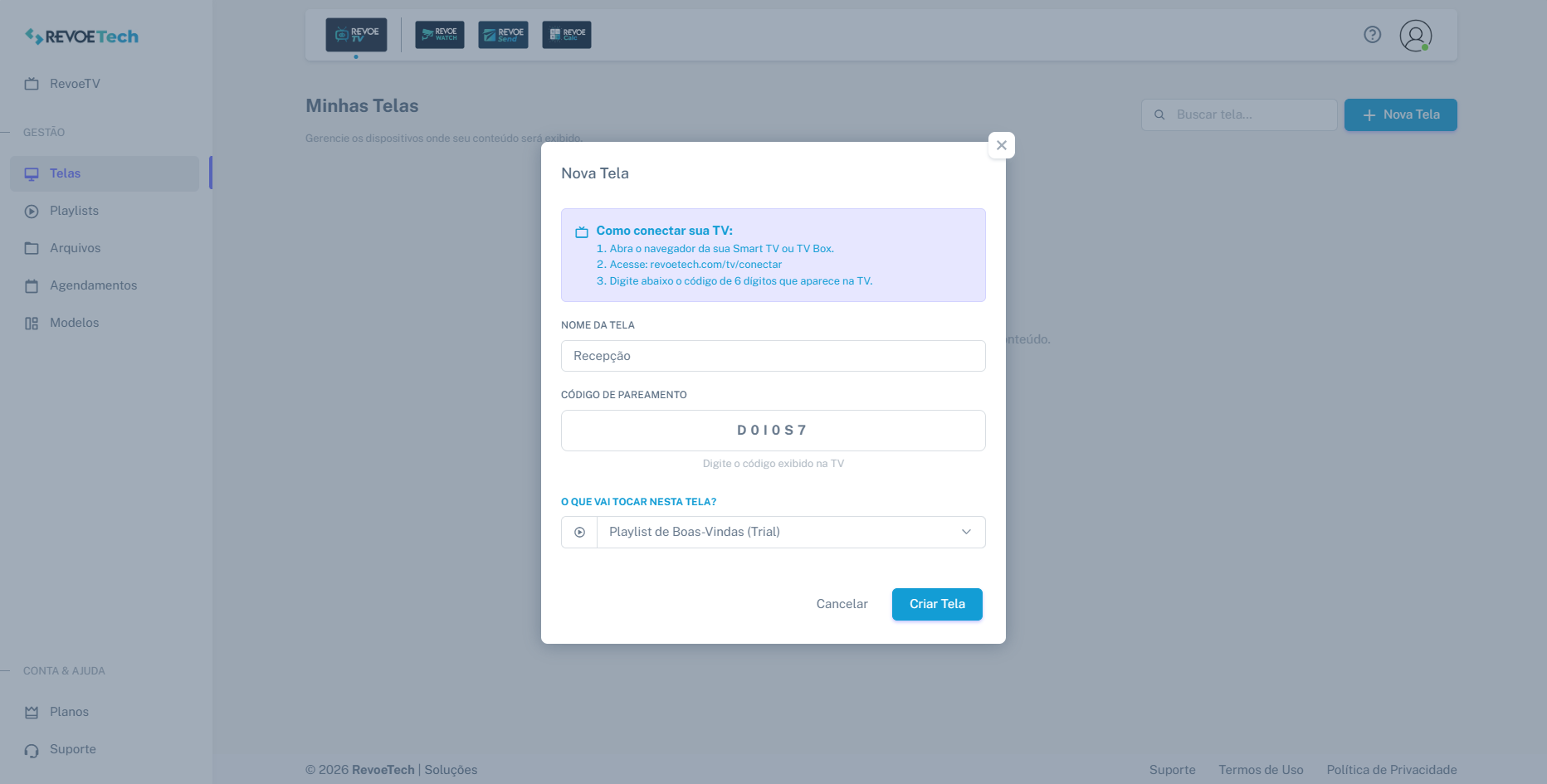The width and height of the screenshot is (1547, 784).
Task: Click Cancelar in the dialog
Action: click(842, 604)
